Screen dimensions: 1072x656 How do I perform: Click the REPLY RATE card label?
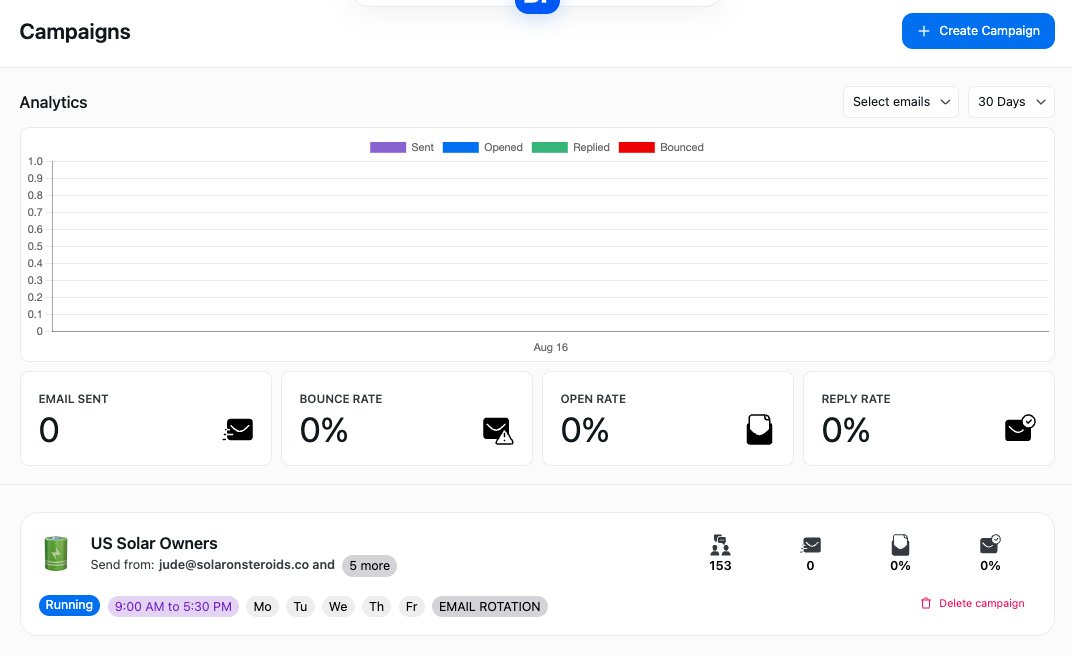point(855,399)
